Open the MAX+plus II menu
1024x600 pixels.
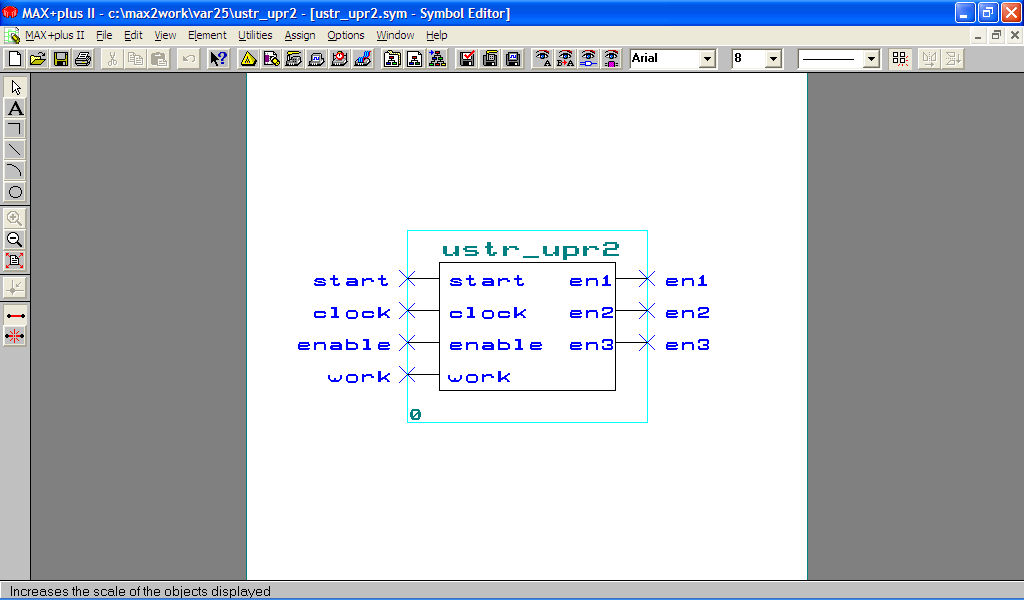[x=55, y=35]
